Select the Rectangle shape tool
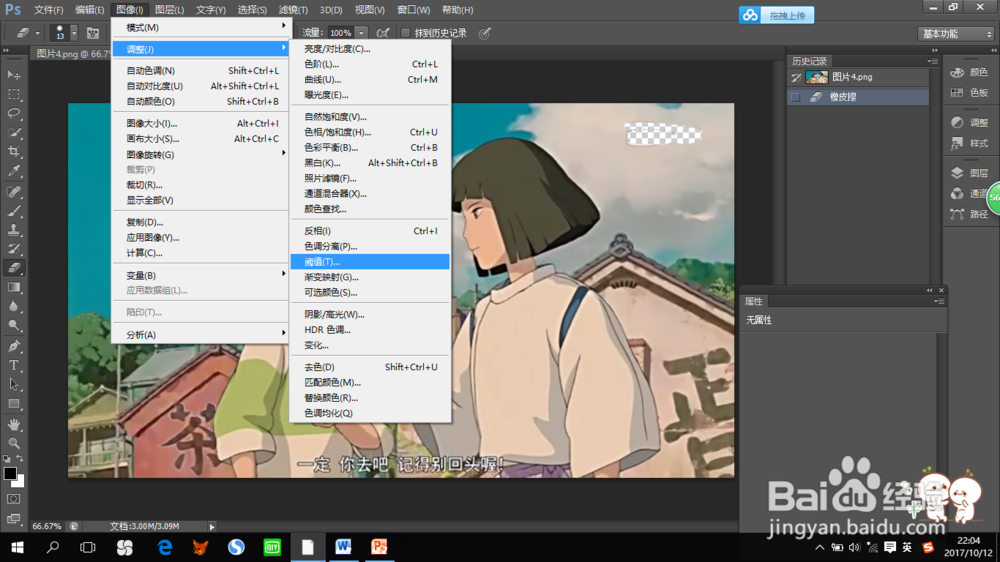Image resolution: width=1000 pixels, height=562 pixels. (x=13, y=404)
